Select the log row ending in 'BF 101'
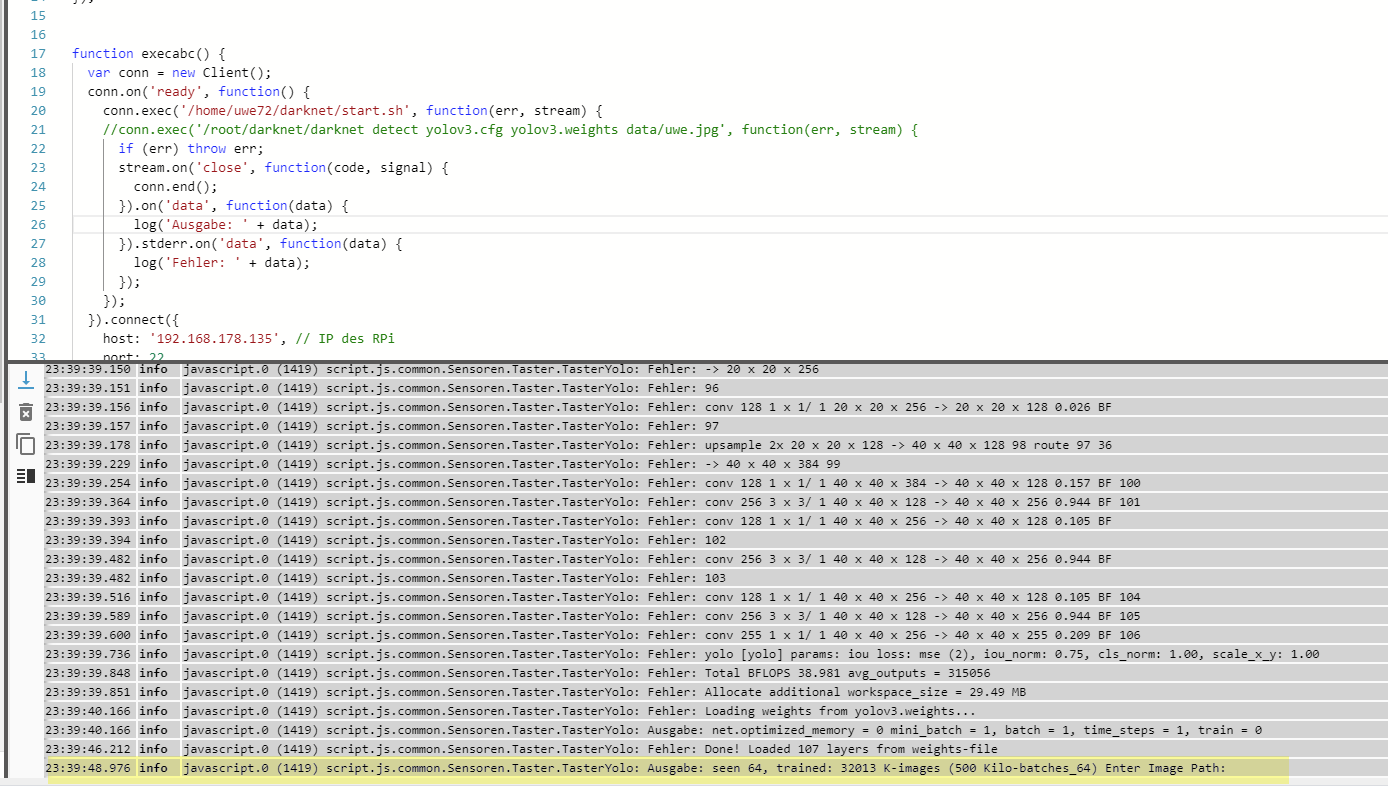 pos(715,502)
